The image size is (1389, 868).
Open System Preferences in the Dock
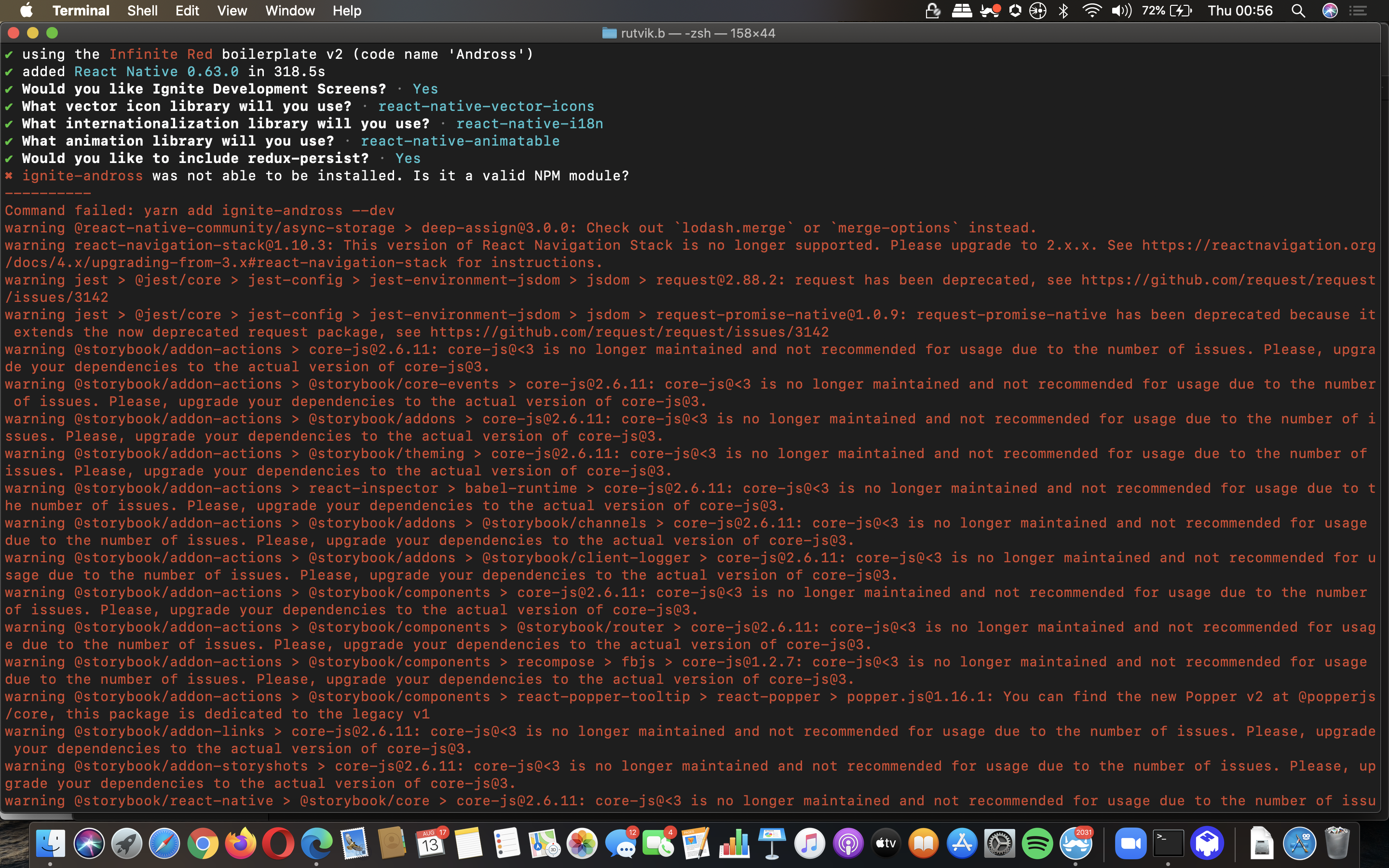[1000, 843]
